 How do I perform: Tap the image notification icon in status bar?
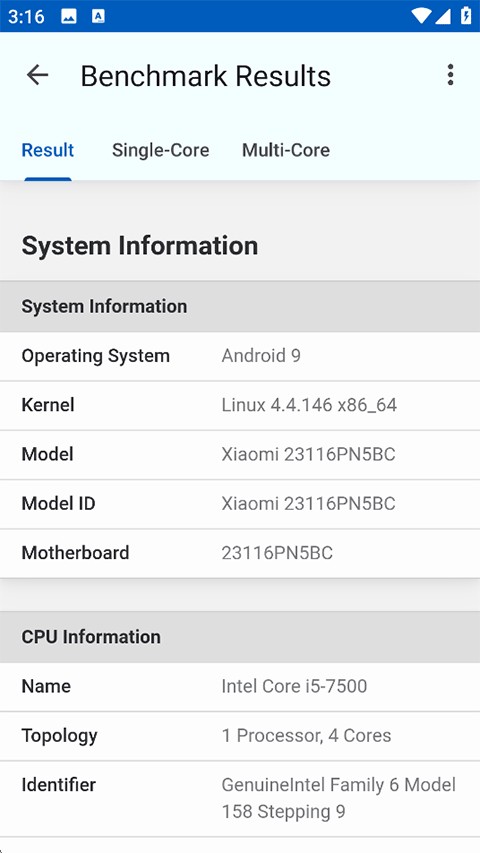click(69, 16)
